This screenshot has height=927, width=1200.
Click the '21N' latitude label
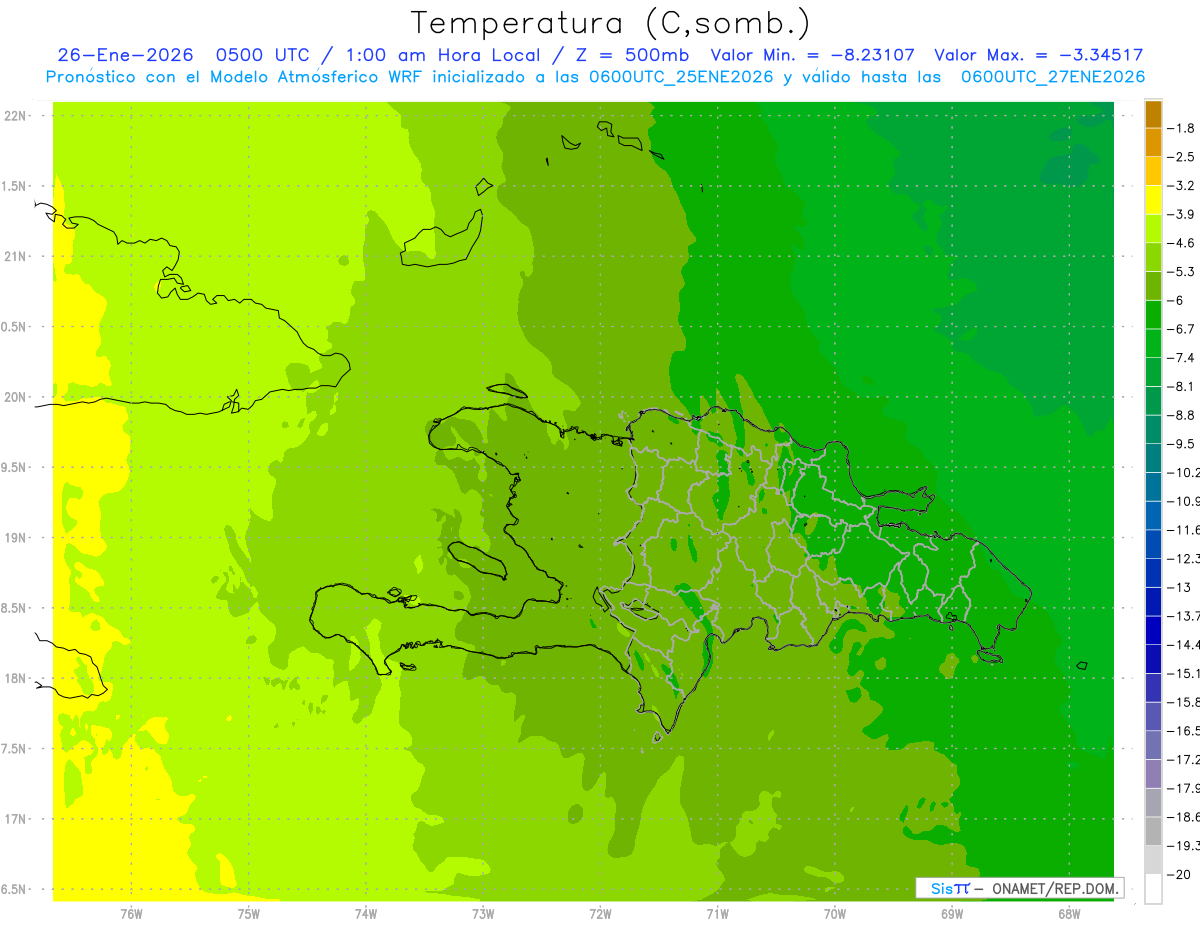coord(15,257)
